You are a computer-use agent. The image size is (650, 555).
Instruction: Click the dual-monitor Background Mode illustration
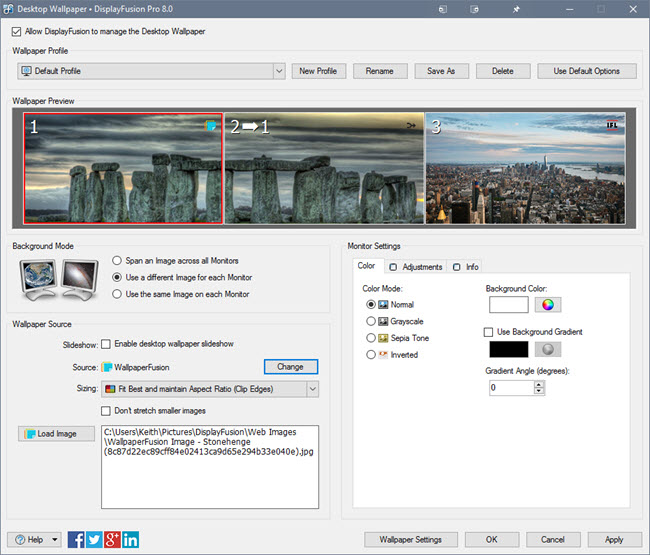(x=59, y=279)
